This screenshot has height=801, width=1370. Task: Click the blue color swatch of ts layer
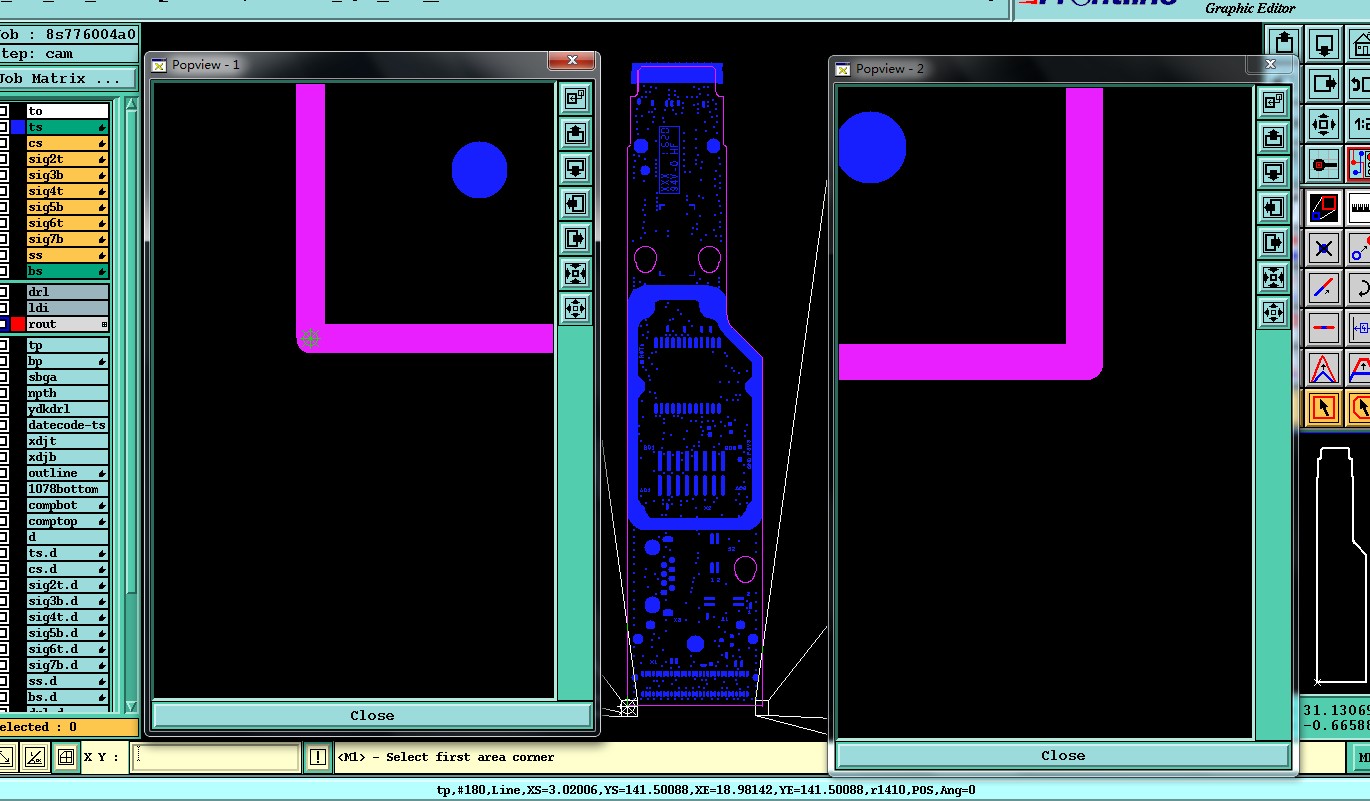click(x=17, y=127)
